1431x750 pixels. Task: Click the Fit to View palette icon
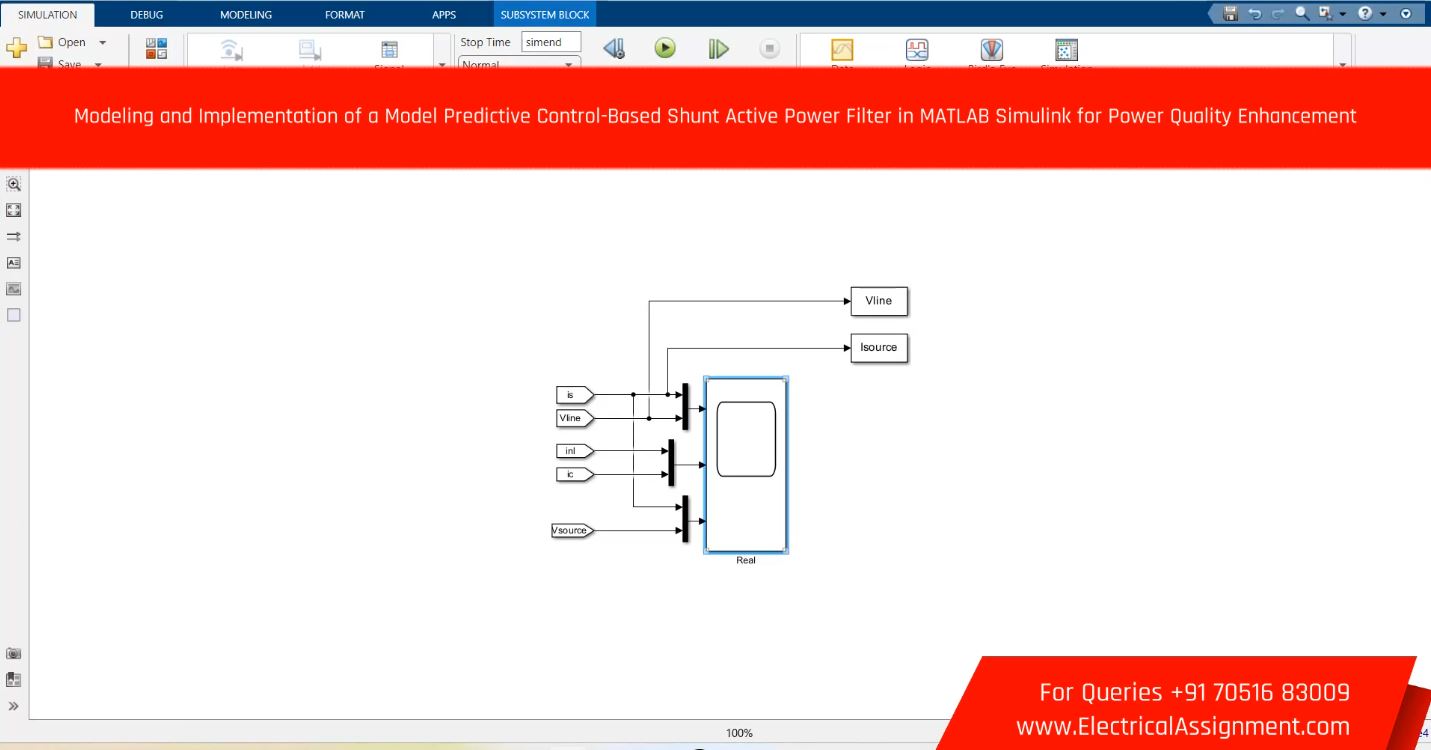[x=14, y=210]
